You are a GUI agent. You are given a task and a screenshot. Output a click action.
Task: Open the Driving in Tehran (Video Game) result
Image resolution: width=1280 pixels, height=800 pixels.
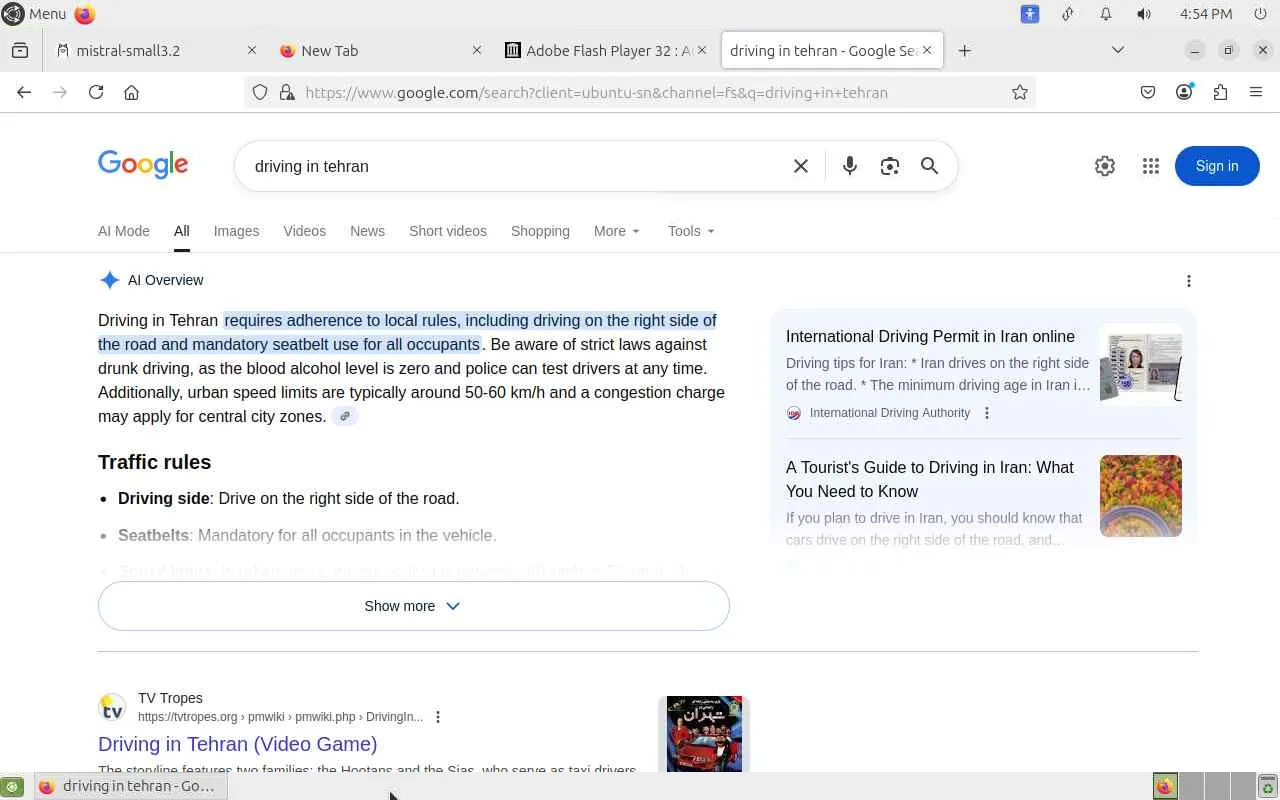[x=237, y=744]
